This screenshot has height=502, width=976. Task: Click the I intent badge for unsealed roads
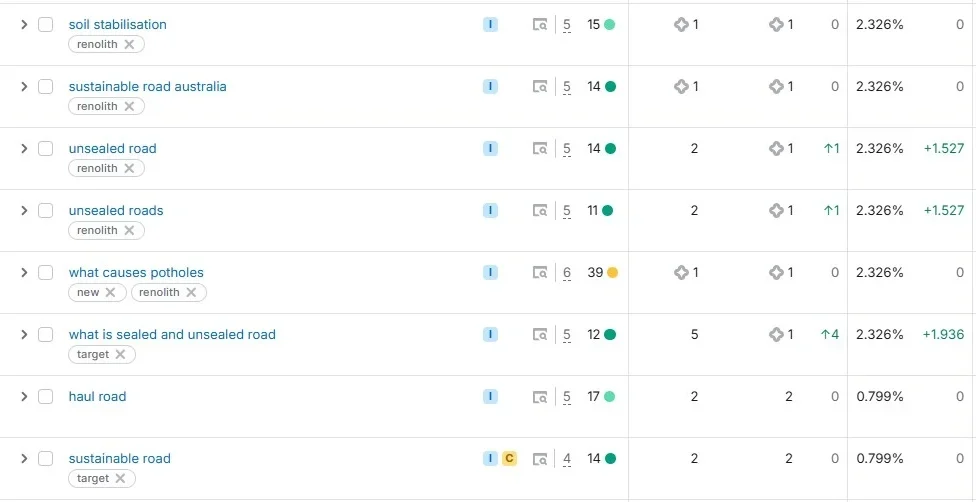[x=490, y=211]
